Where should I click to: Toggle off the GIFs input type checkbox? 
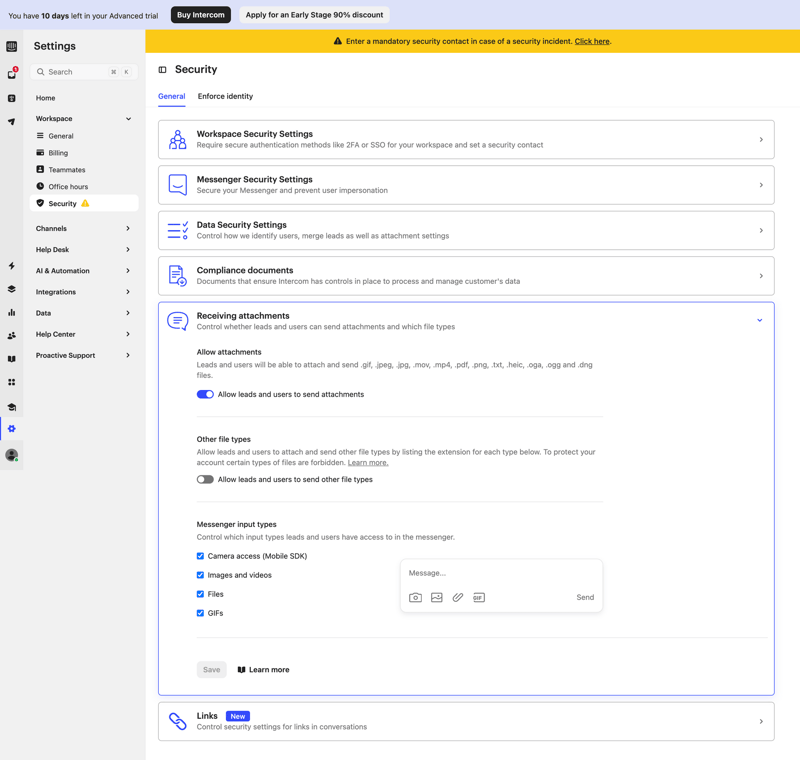coord(199,613)
